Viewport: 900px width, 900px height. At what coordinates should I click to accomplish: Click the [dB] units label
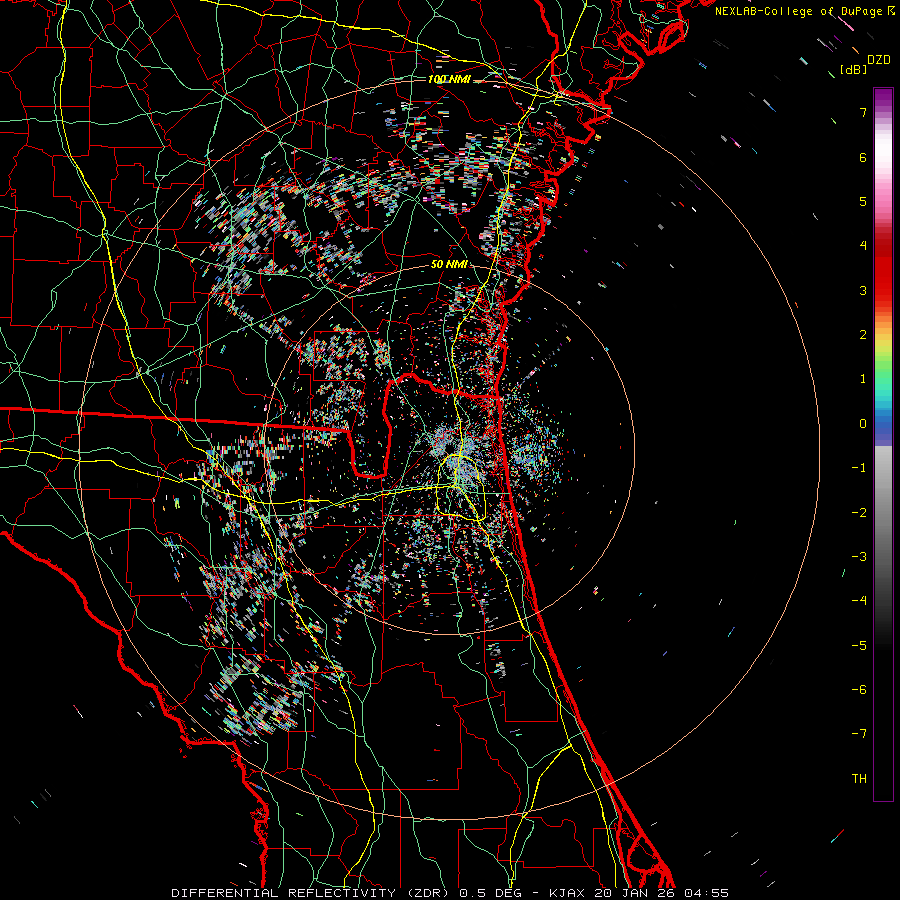pyautogui.click(x=854, y=69)
